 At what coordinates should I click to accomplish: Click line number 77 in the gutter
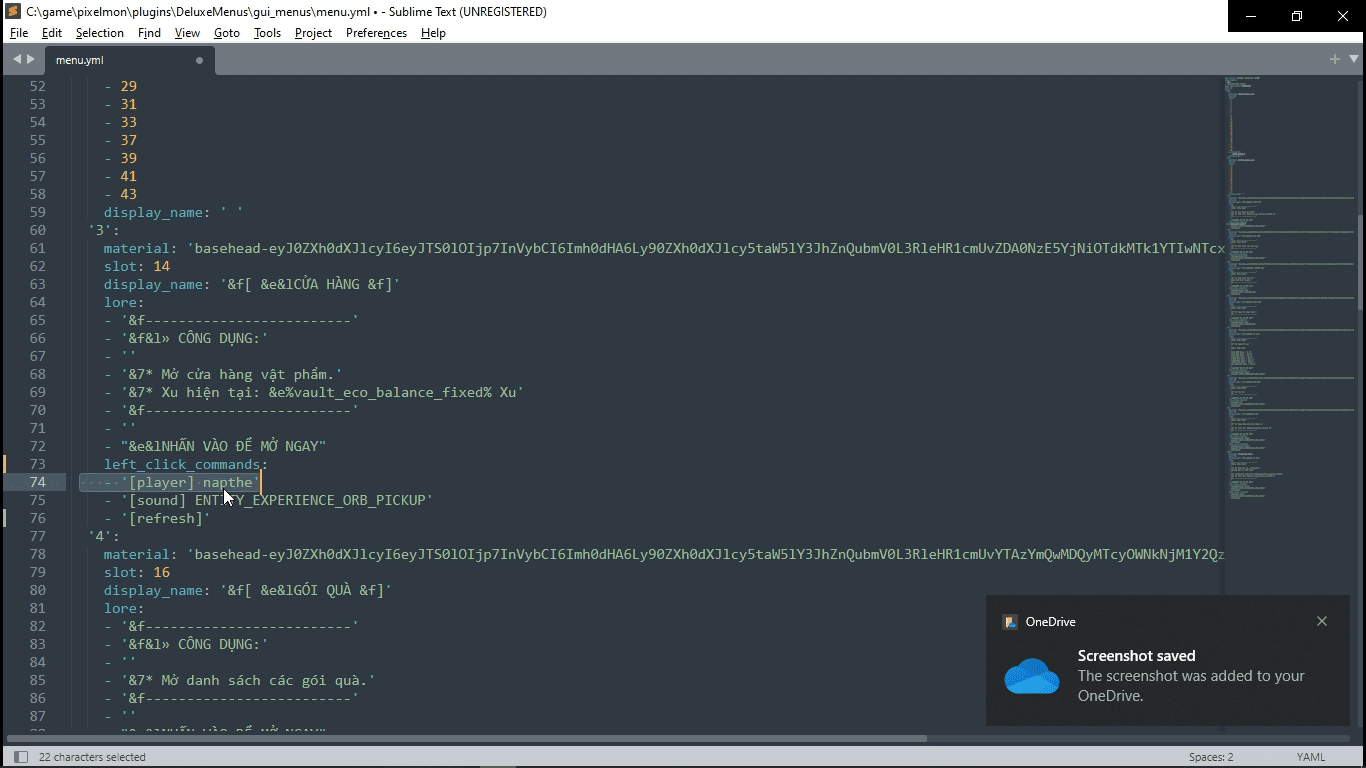point(37,536)
